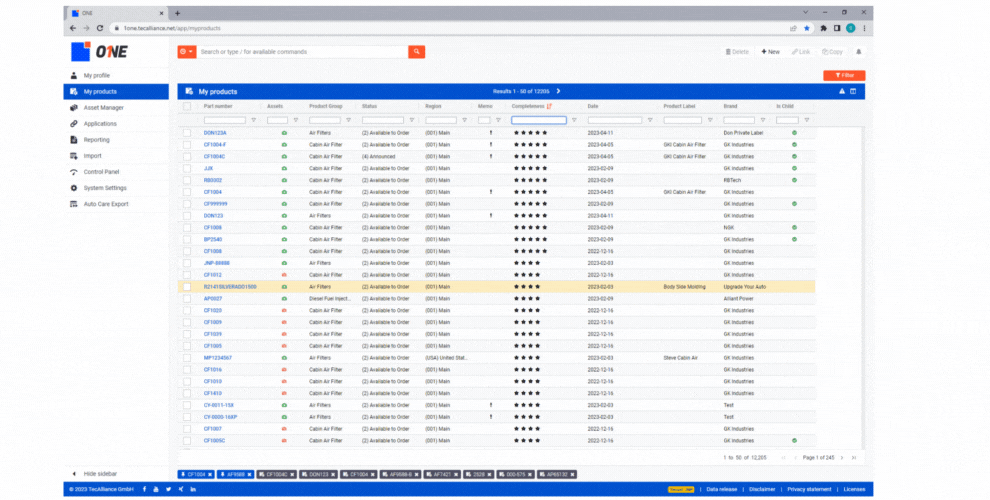Check the row checkbox for CF1004-F
The image size is (990, 500).
187,144
